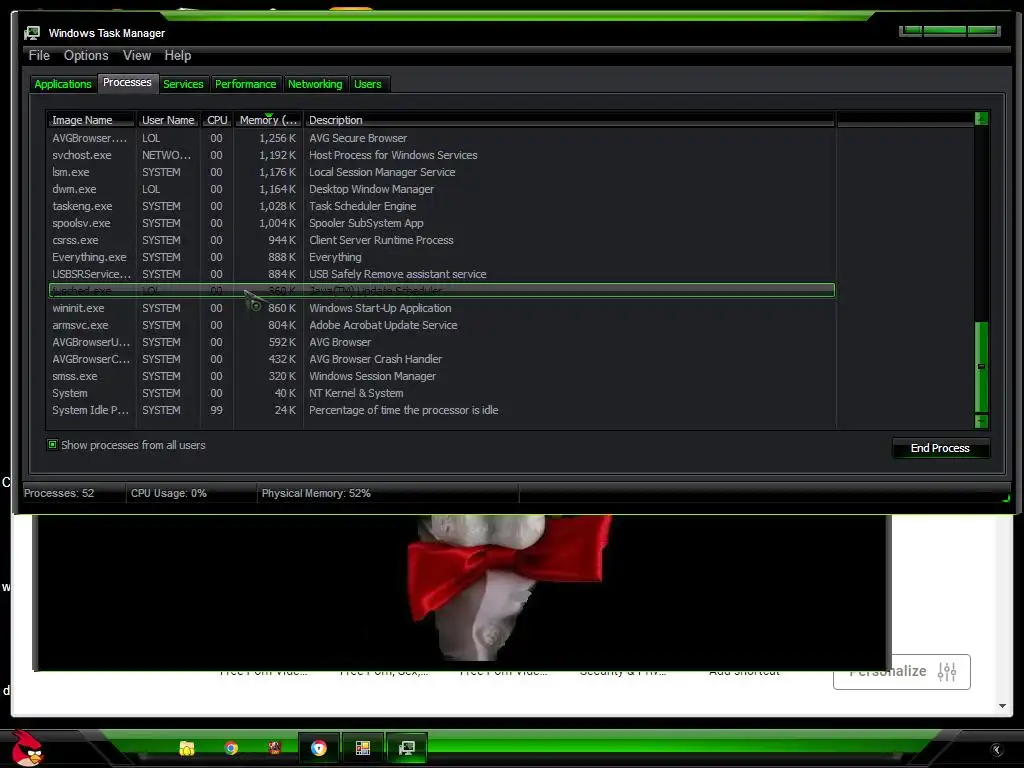Click the 99 CPU value for idle
Viewport: 1024px width, 768px height.
[216, 410]
